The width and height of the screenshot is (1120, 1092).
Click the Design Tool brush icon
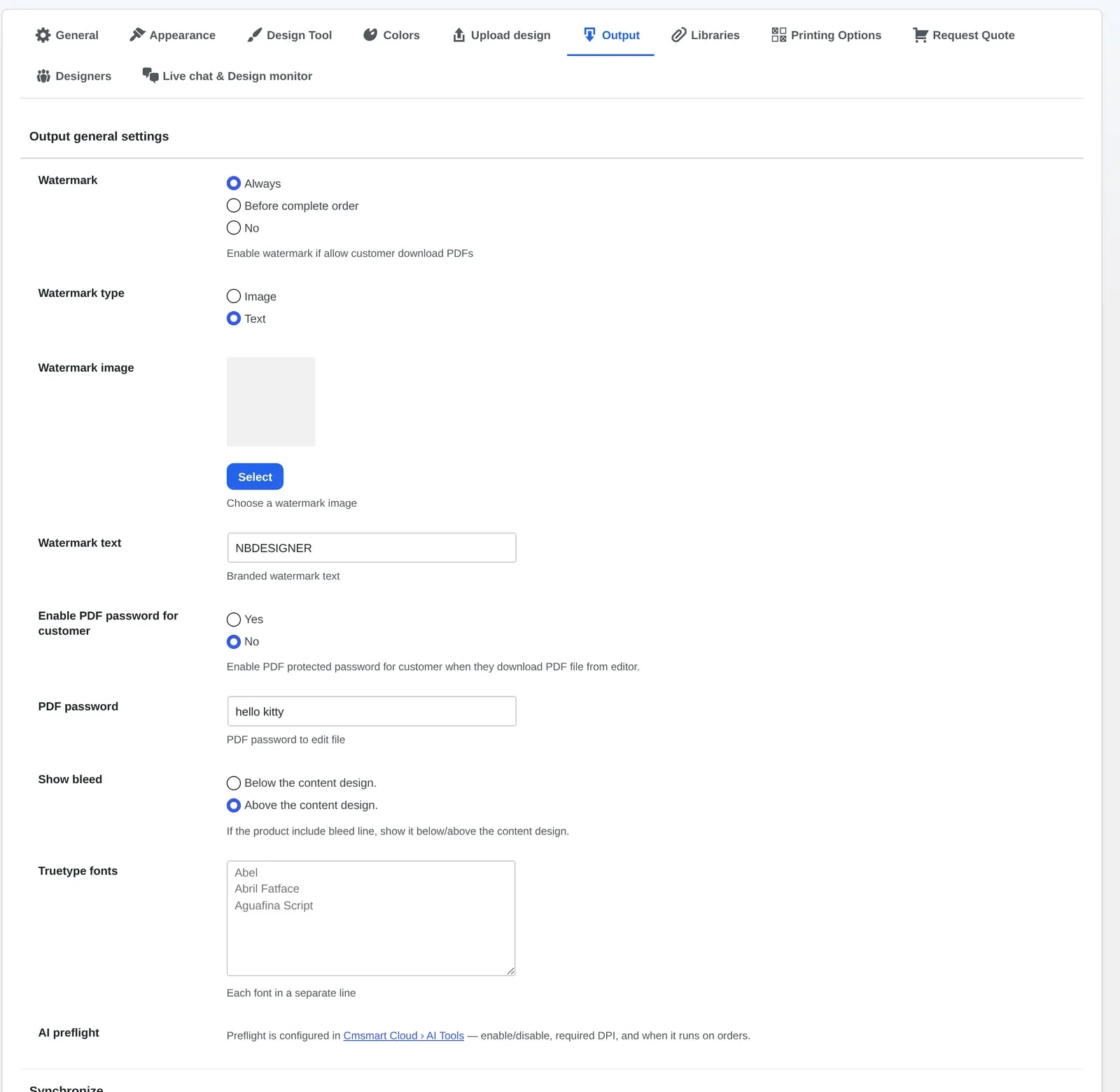(255, 35)
